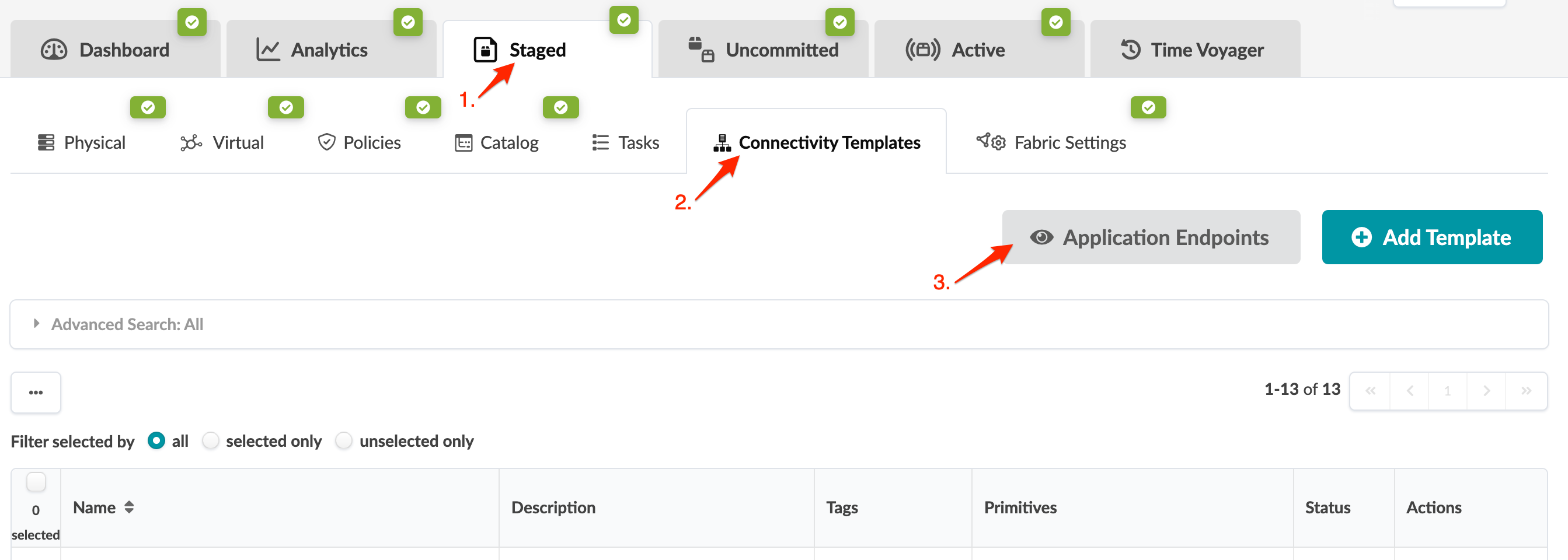Screen dimensions: 1568x560
Task: Click the Physical server icon
Action: coord(46,142)
